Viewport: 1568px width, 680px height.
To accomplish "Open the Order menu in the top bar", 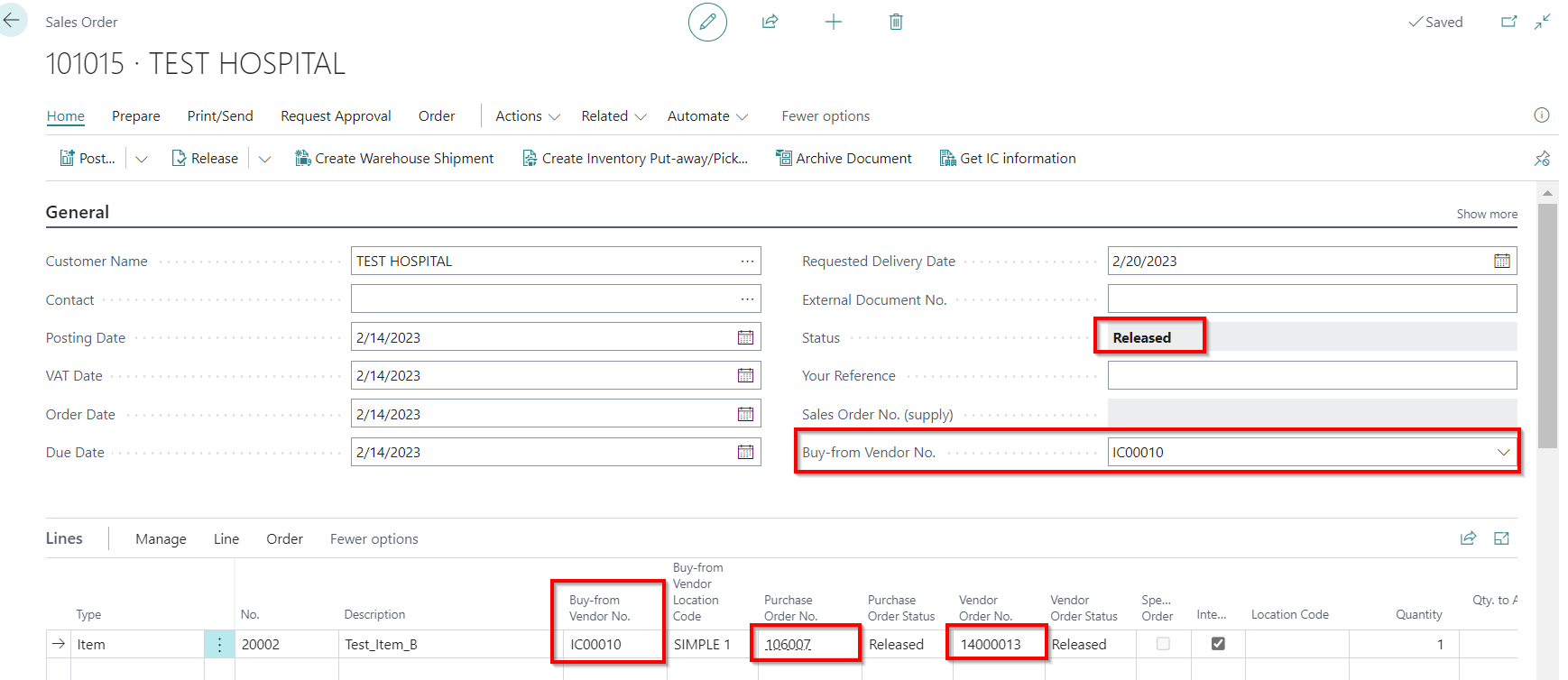I will click(x=437, y=116).
